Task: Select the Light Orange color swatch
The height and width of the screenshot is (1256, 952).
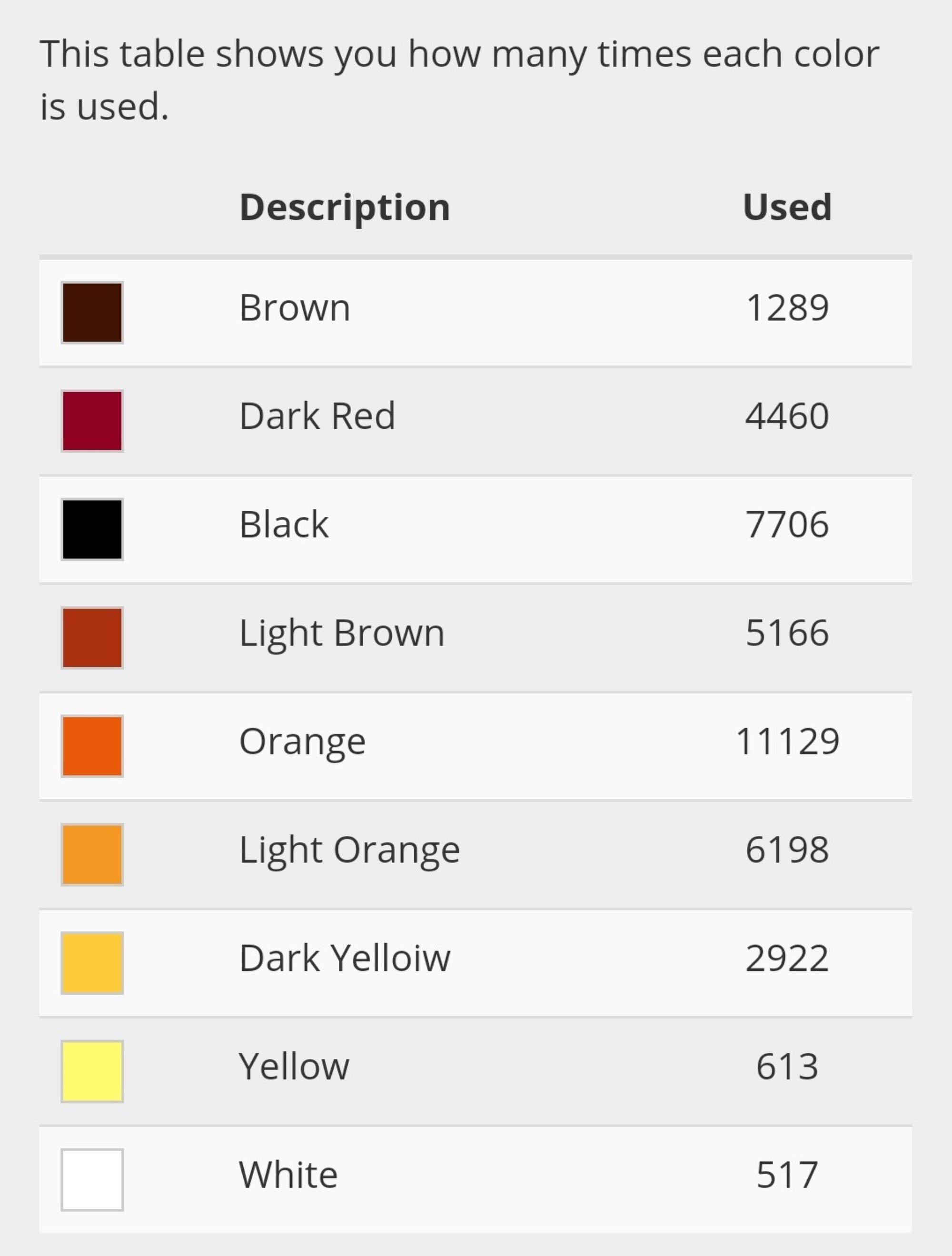Action: click(92, 855)
